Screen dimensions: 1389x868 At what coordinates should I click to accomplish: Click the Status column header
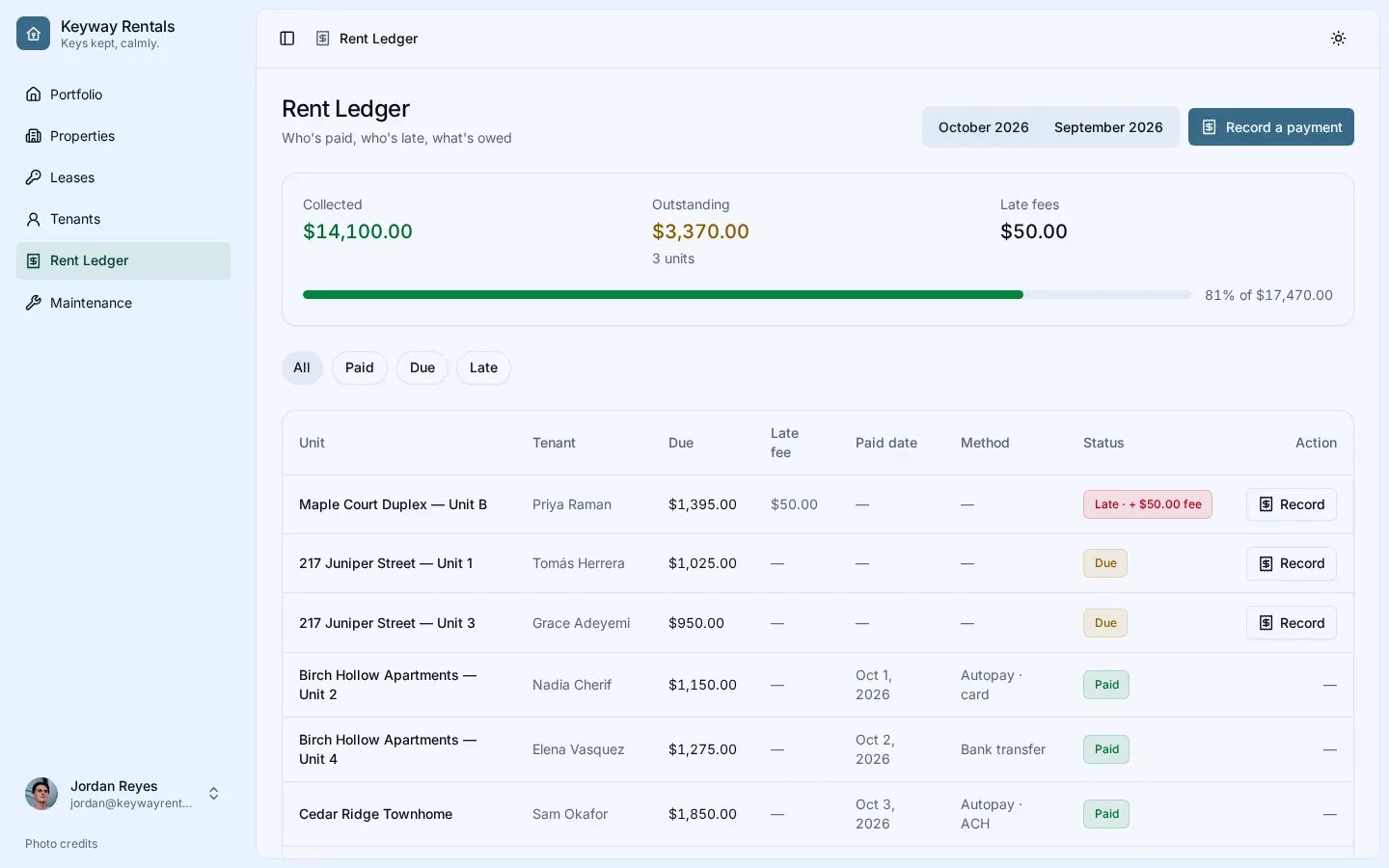[1103, 443]
